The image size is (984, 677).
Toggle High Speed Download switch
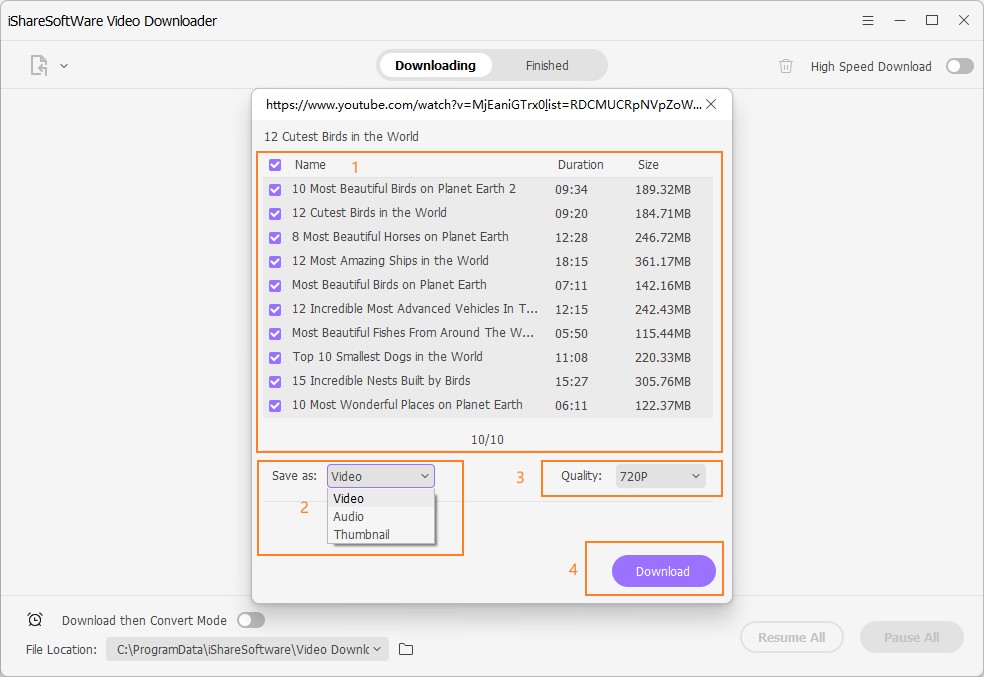959,66
